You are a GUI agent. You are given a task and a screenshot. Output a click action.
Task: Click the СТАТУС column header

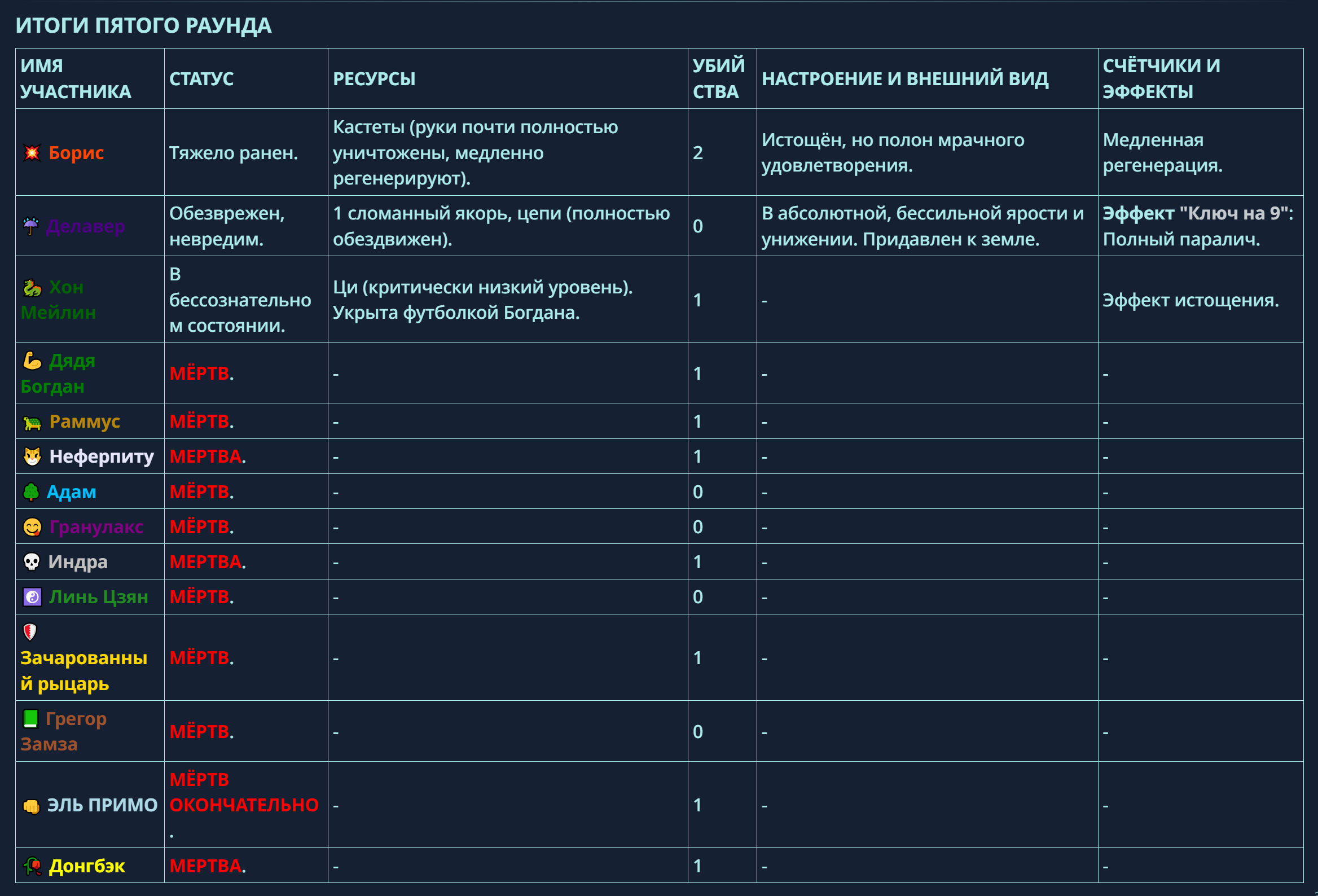pyautogui.click(x=201, y=79)
